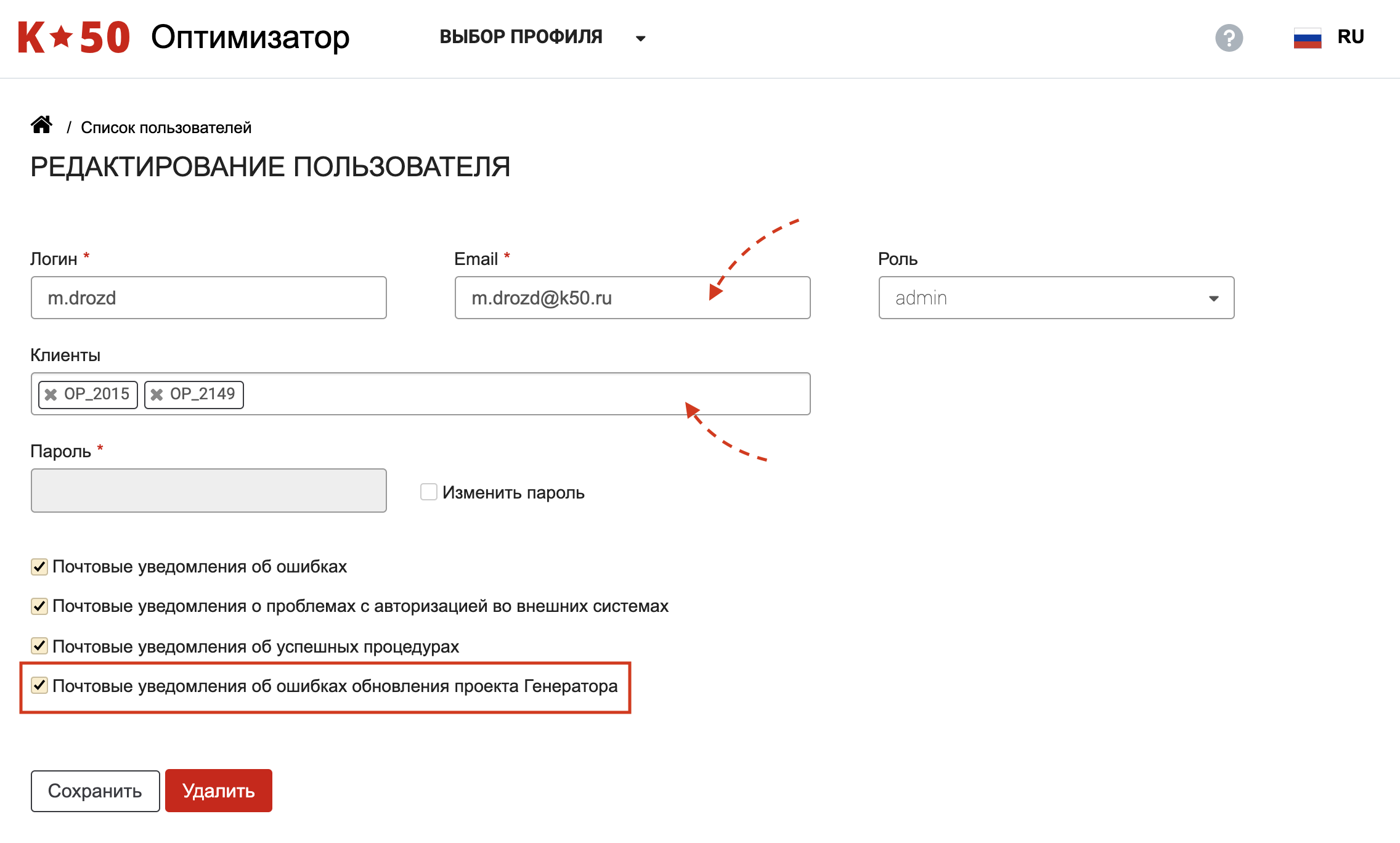Click the OP_2149 tag label
Viewport: 1400px width, 843px height.
tap(203, 394)
